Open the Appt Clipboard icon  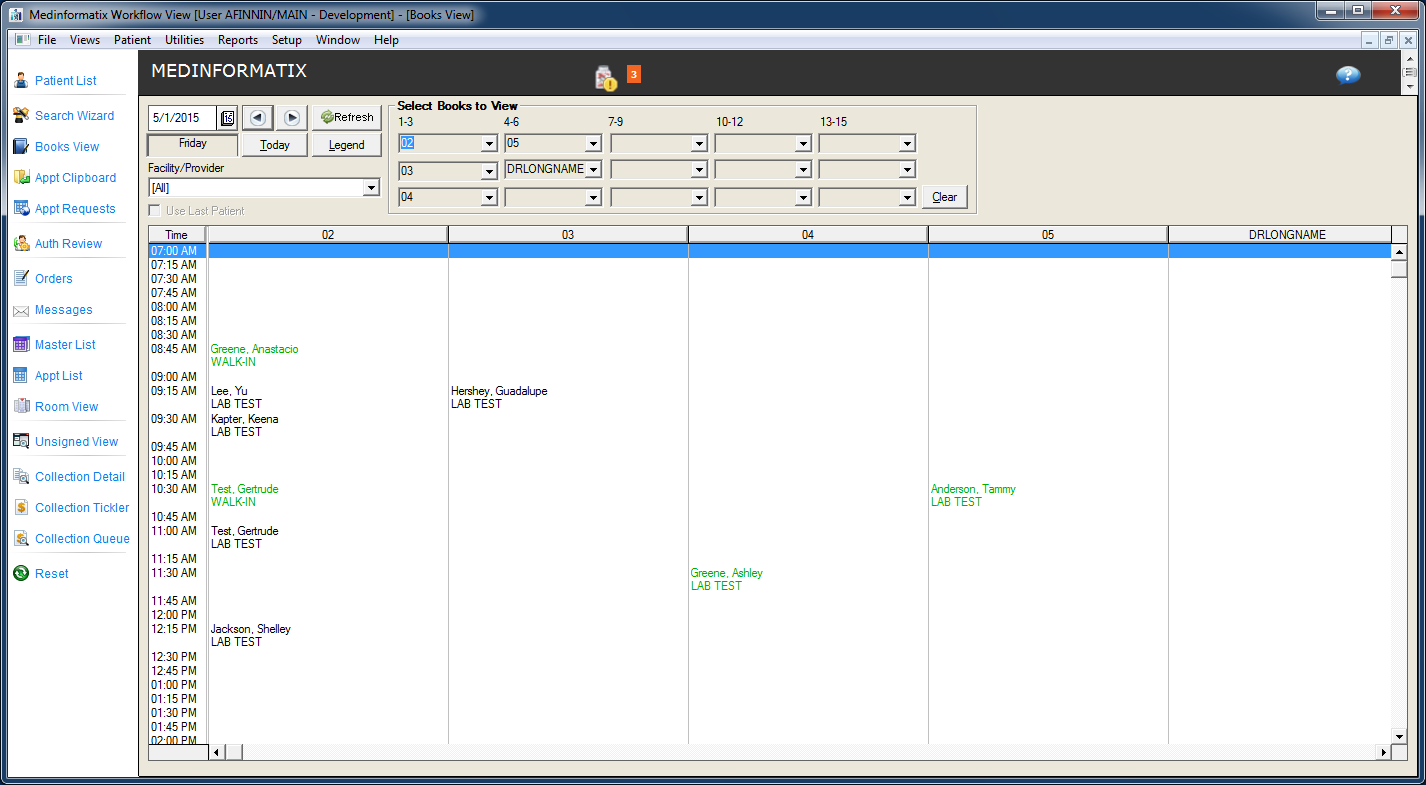(x=21, y=178)
